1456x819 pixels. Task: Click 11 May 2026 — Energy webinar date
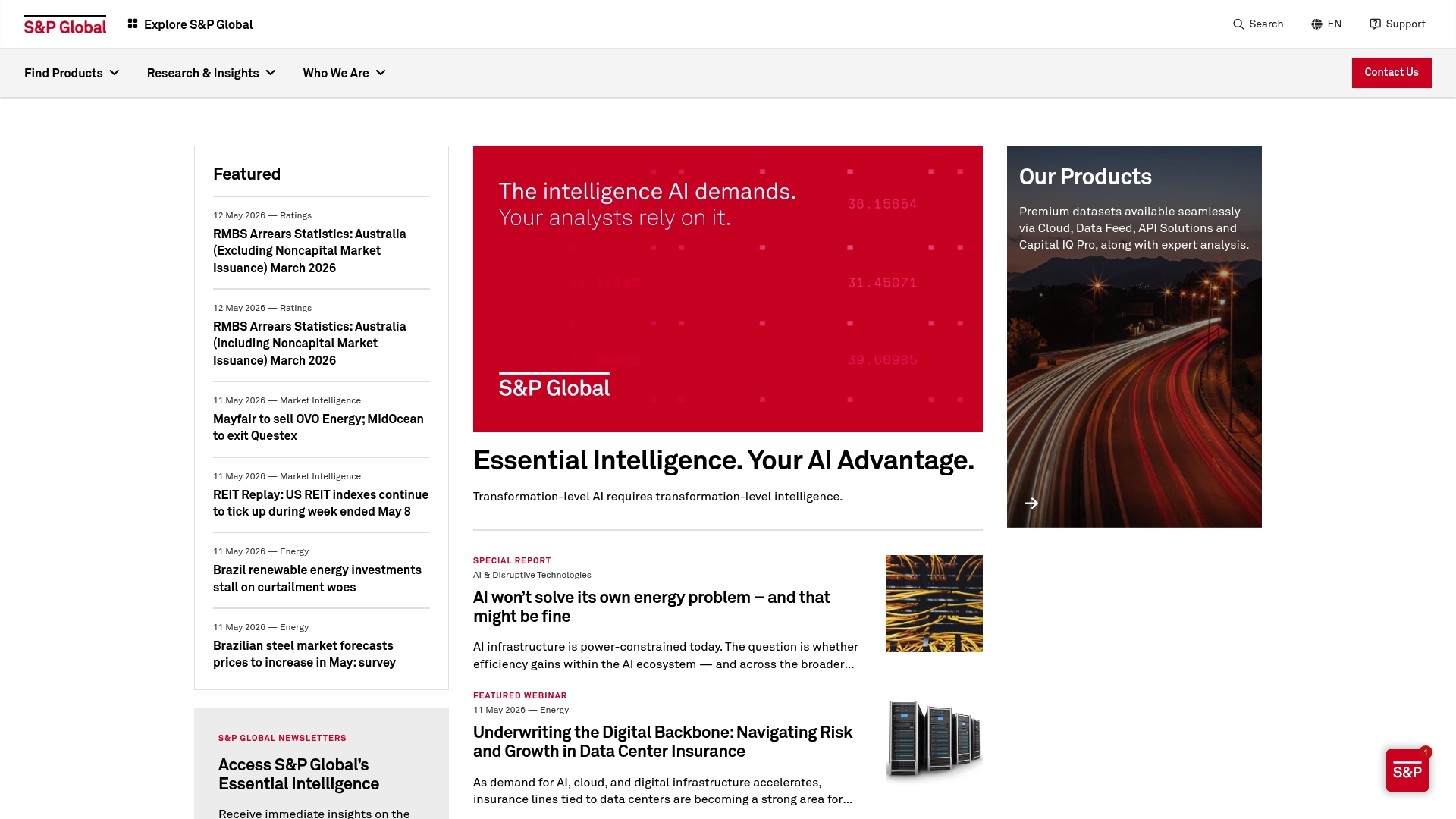point(521,710)
